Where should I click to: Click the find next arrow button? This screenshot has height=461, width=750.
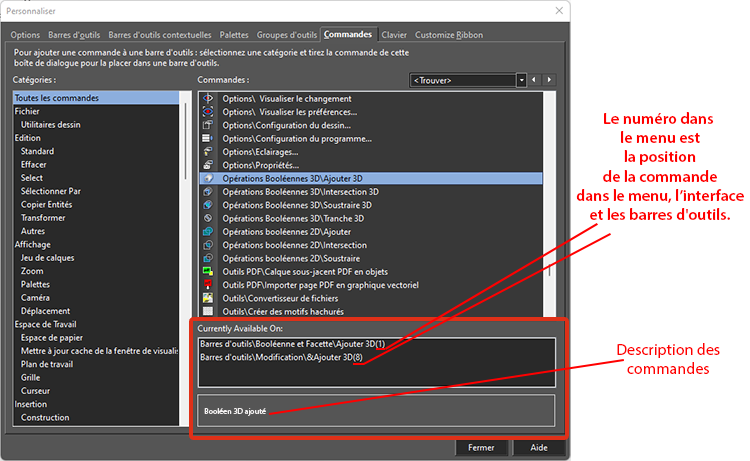(x=549, y=80)
